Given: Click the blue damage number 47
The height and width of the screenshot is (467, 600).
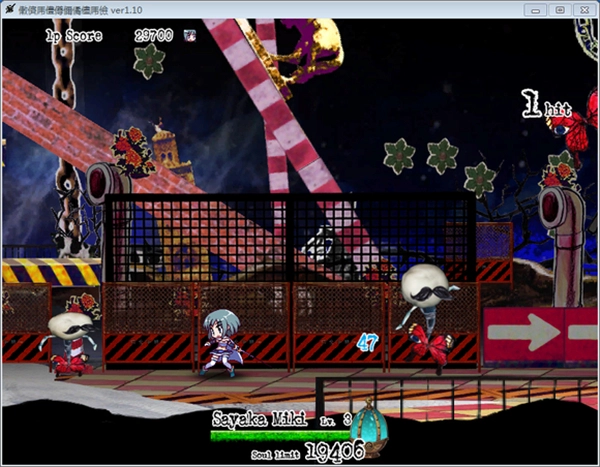Looking at the screenshot, I should tap(367, 342).
